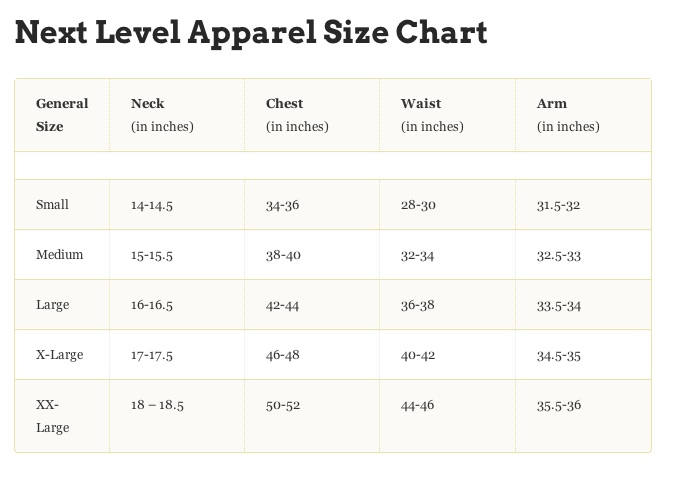Click the Next Level Apparel Size Chart title

tap(251, 33)
